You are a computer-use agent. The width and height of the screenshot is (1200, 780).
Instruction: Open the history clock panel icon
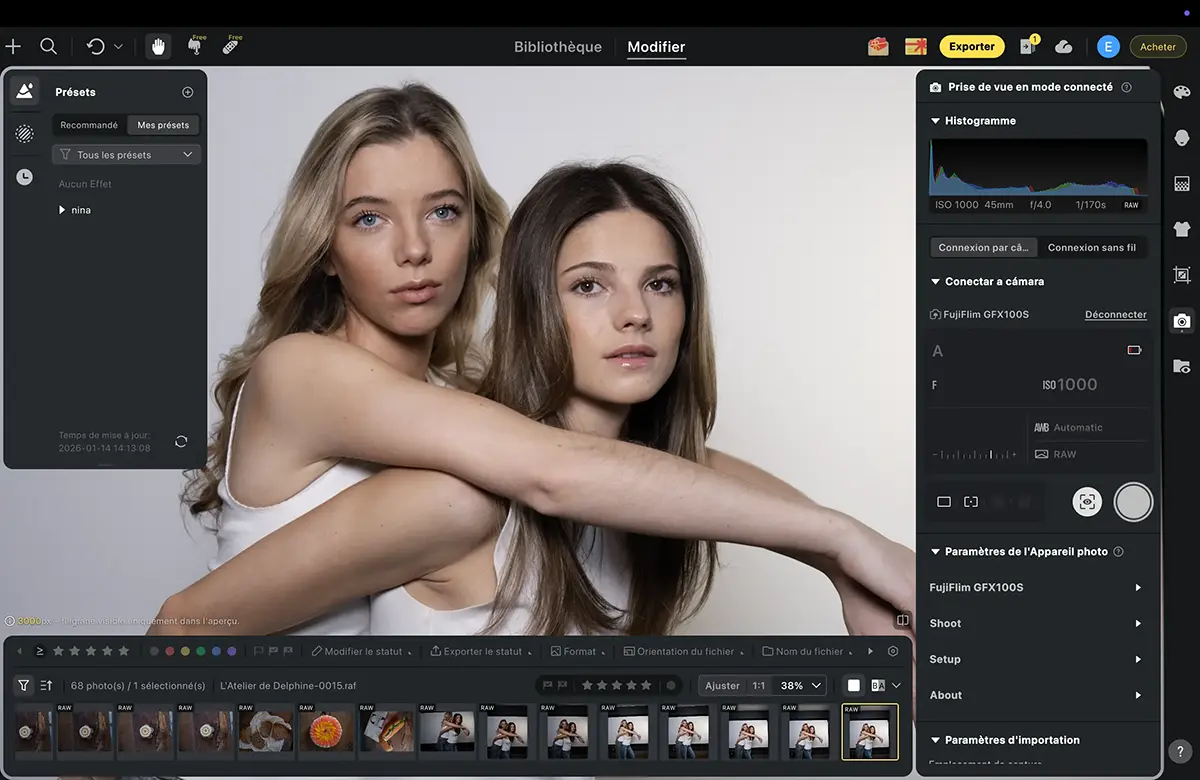pyautogui.click(x=25, y=177)
